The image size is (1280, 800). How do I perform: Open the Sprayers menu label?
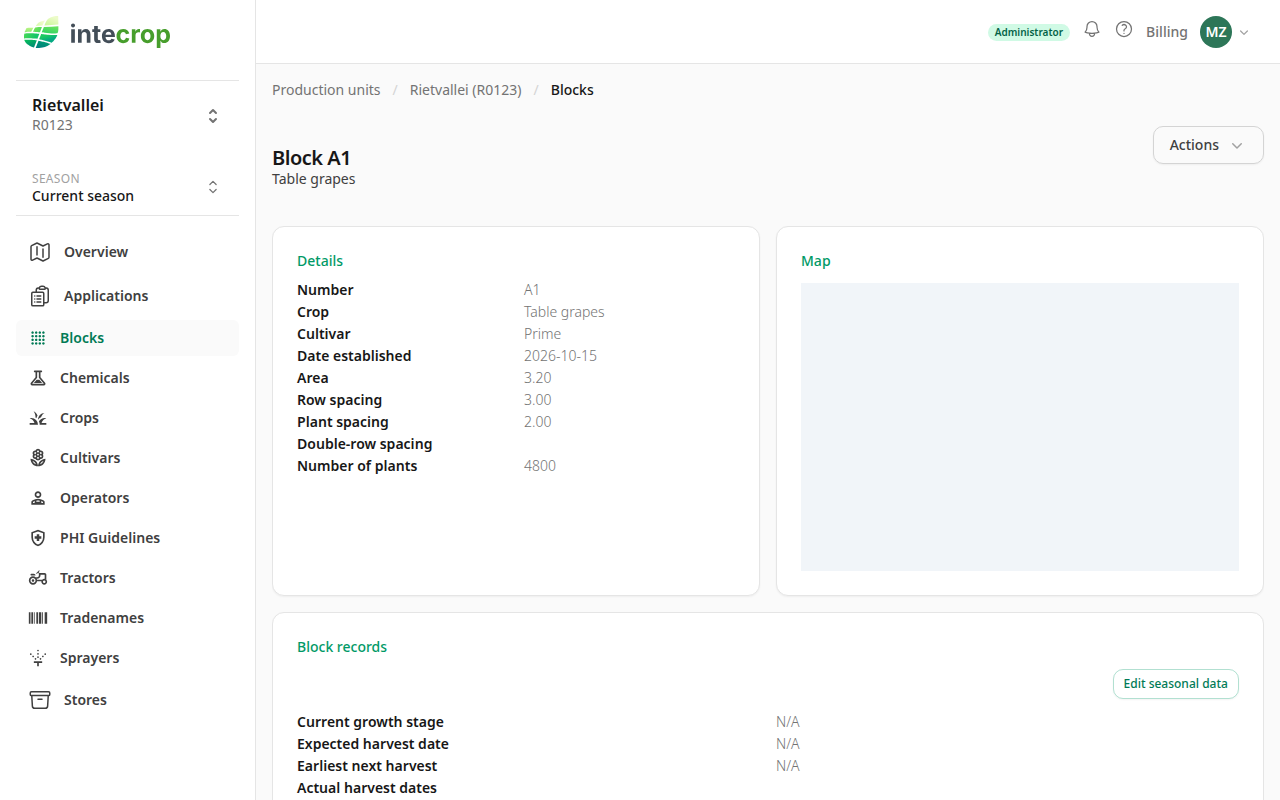[90, 658]
